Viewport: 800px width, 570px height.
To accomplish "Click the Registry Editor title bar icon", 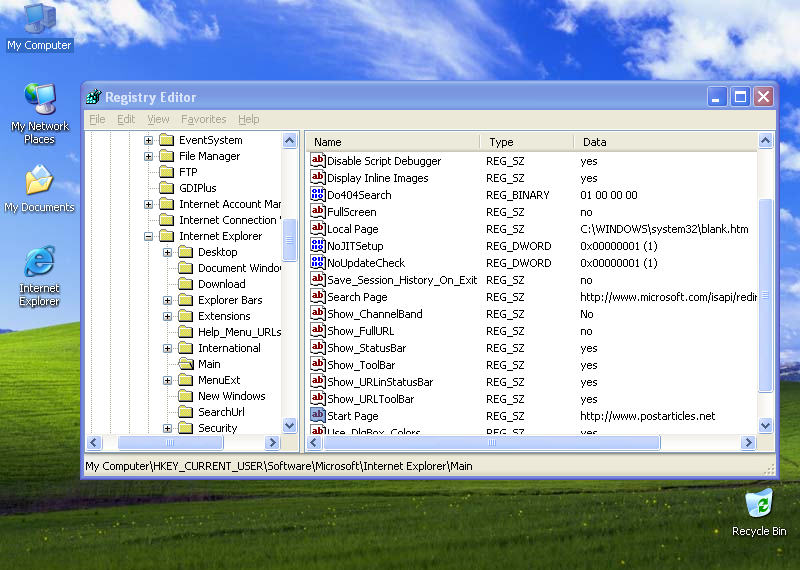I will (x=93, y=96).
